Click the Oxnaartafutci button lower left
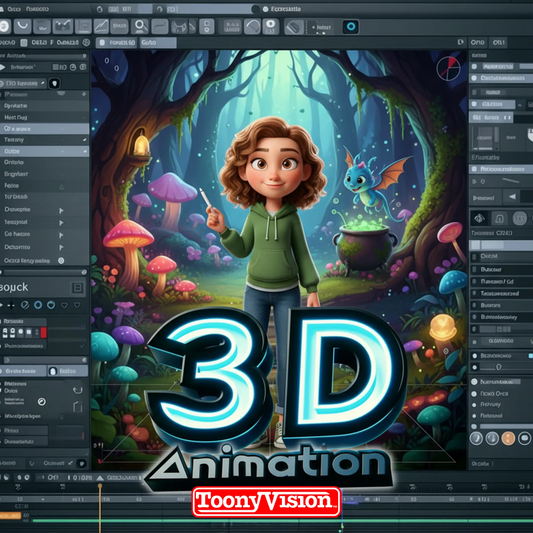Viewport: 533px width, 533px height. [24, 442]
